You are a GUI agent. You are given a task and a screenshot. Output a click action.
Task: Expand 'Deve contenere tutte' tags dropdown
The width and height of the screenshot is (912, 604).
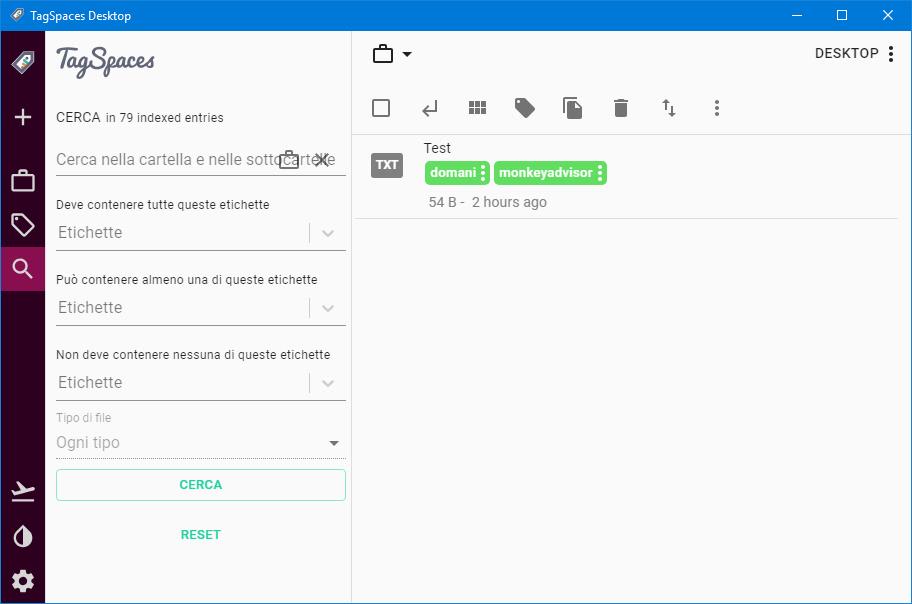click(x=327, y=233)
